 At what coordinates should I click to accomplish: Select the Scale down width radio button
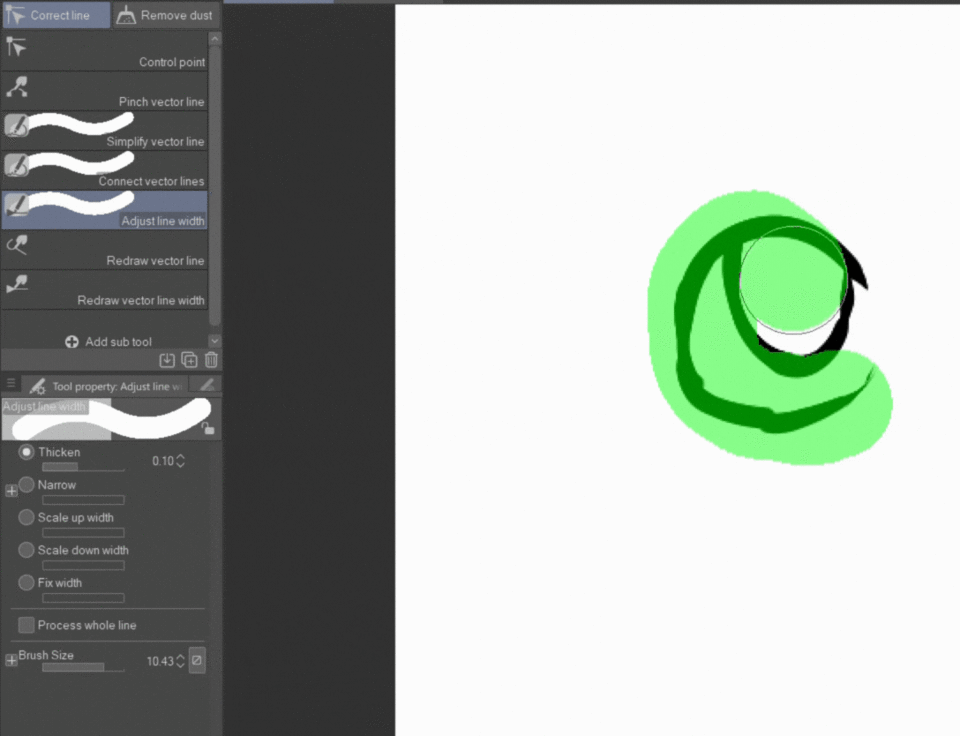pyautogui.click(x=26, y=550)
